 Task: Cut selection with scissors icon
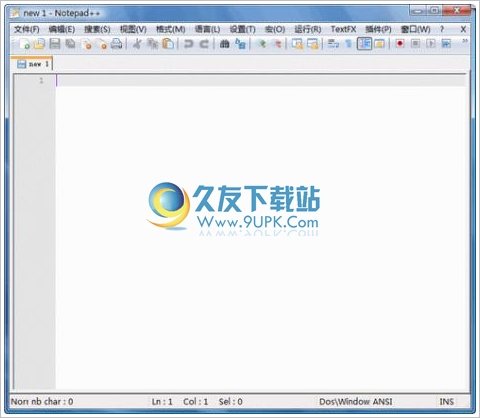pyautogui.click(x=137, y=44)
